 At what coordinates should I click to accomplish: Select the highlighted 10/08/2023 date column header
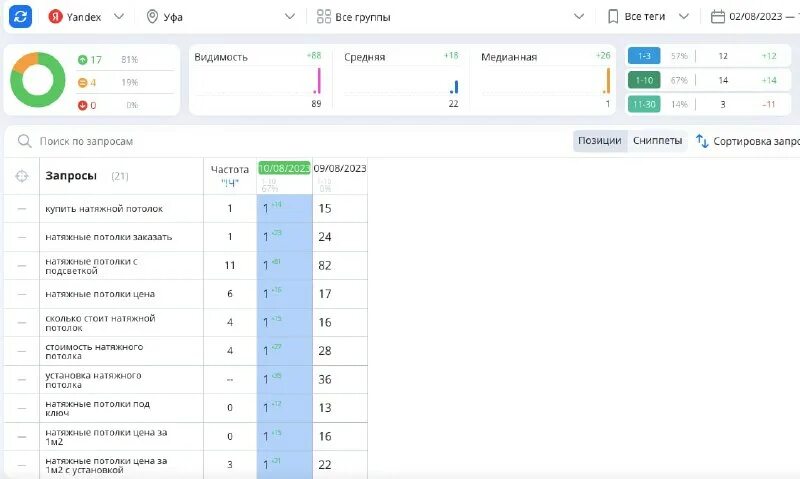click(x=284, y=168)
